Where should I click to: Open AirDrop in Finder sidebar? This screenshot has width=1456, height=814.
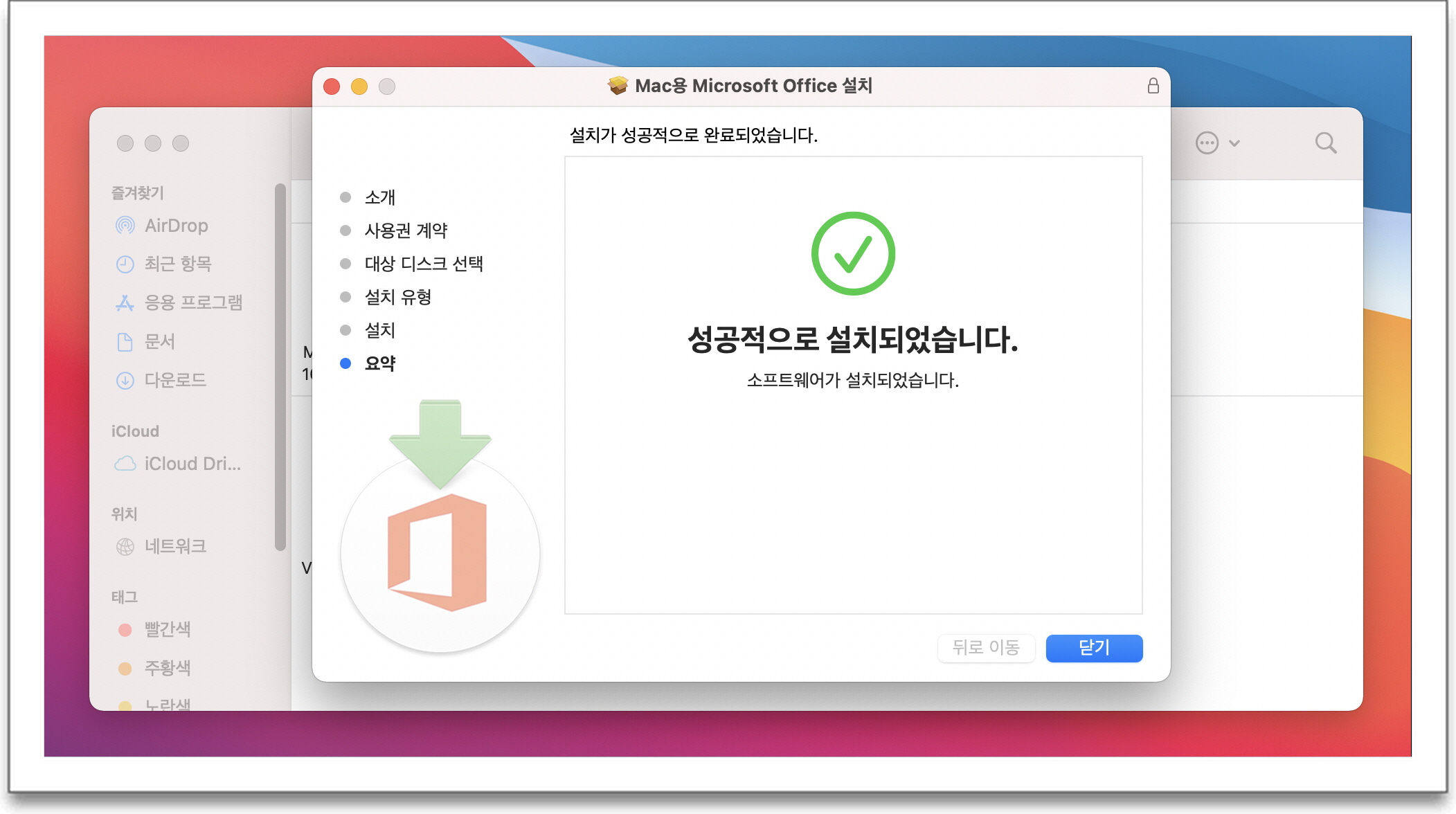[177, 226]
